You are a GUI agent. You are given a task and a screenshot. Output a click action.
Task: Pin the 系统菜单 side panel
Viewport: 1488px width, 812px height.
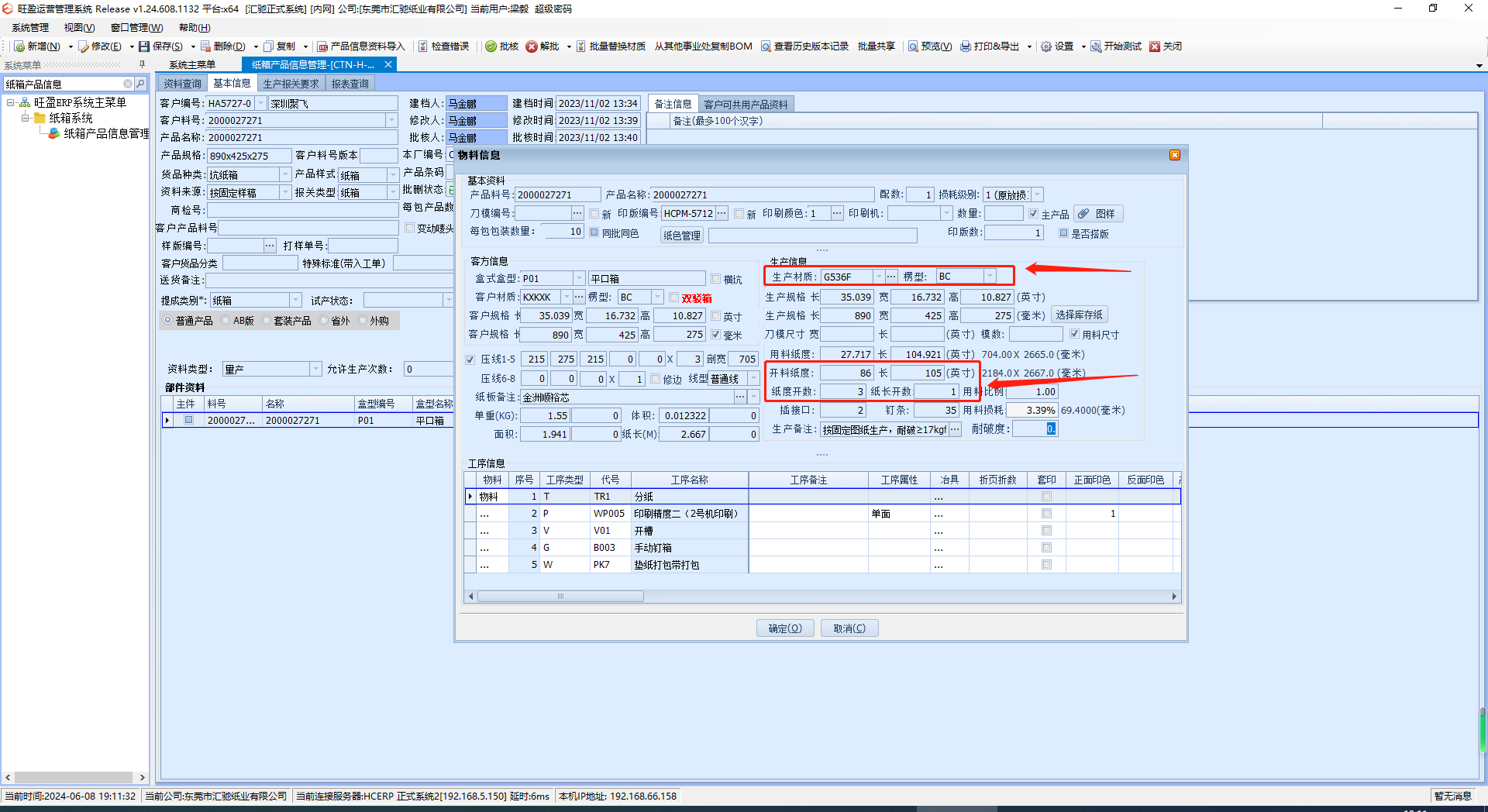click(x=142, y=64)
